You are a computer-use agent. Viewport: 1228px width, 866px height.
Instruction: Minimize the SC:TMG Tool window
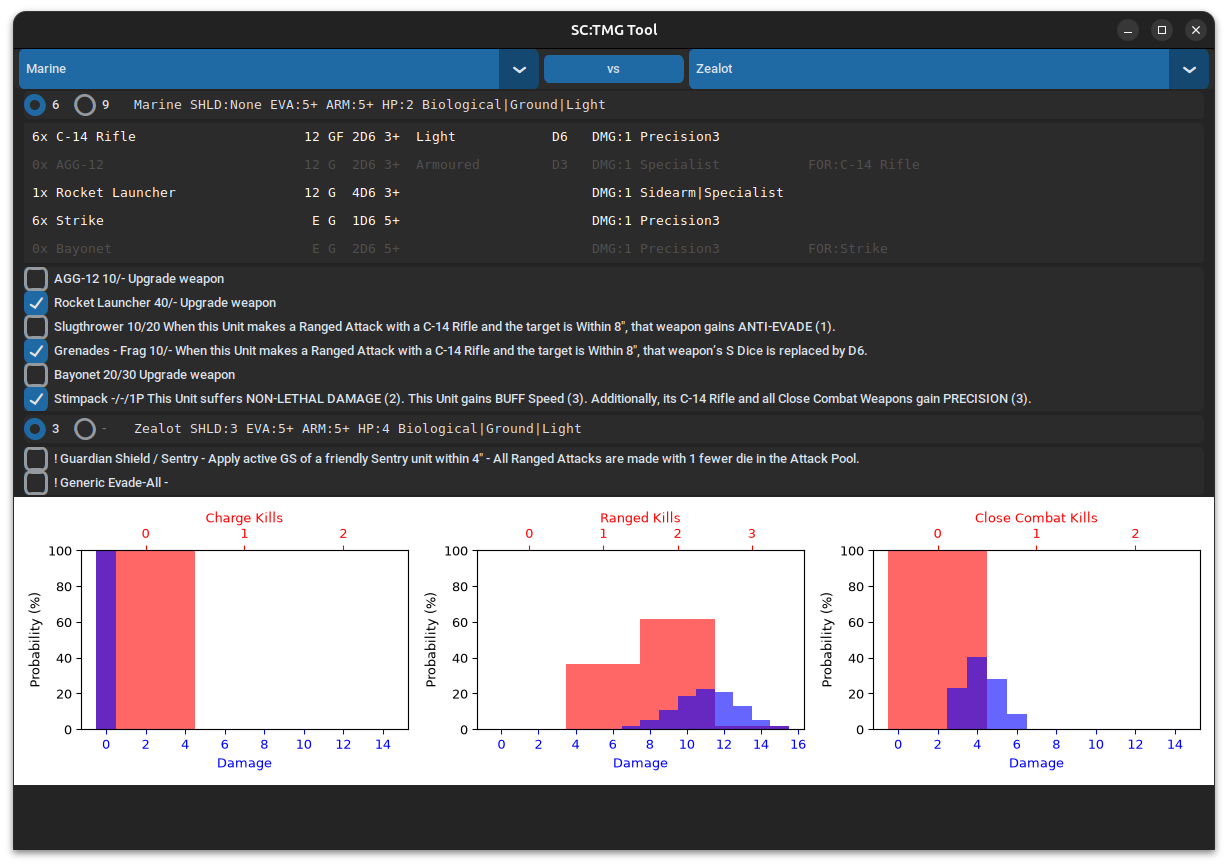pyautogui.click(x=1127, y=30)
